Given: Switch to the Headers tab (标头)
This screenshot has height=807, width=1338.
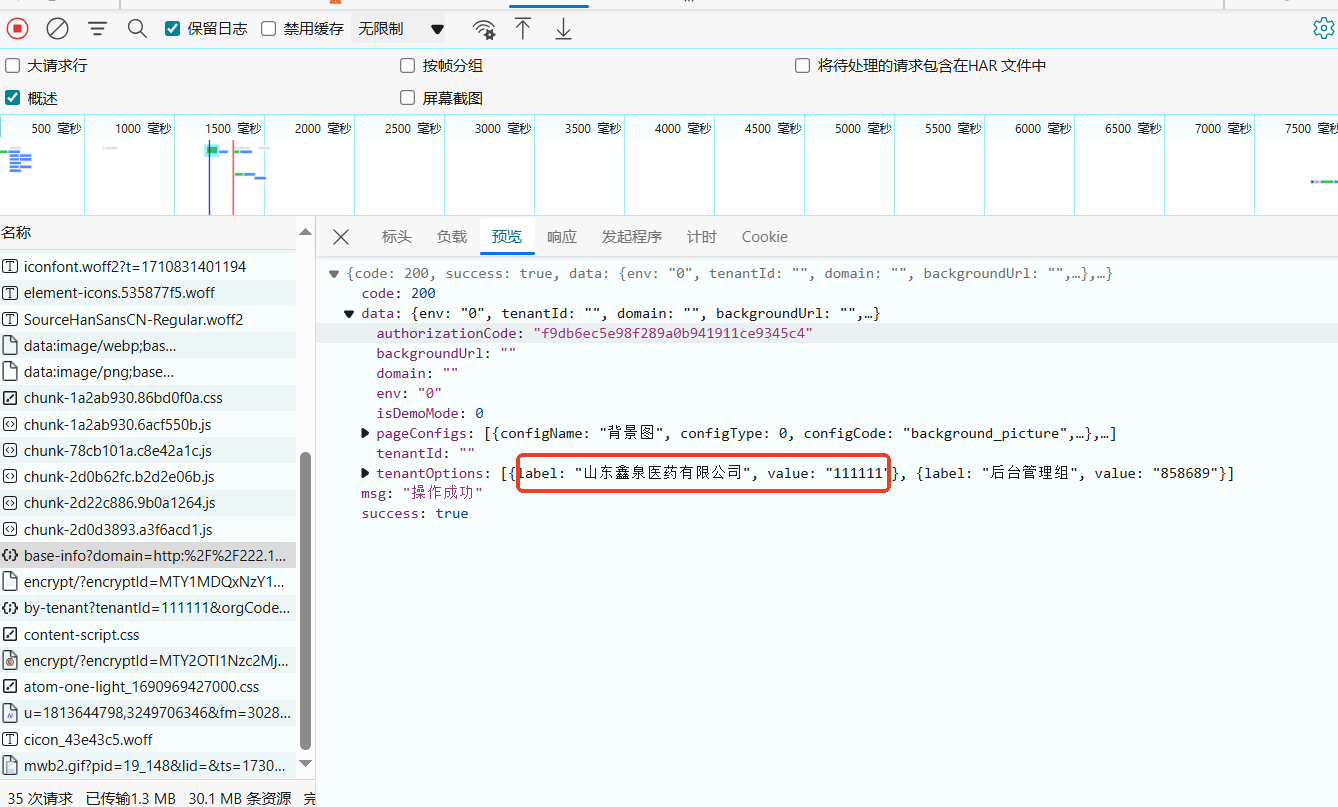Looking at the screenshot, I should click(397, 237).
